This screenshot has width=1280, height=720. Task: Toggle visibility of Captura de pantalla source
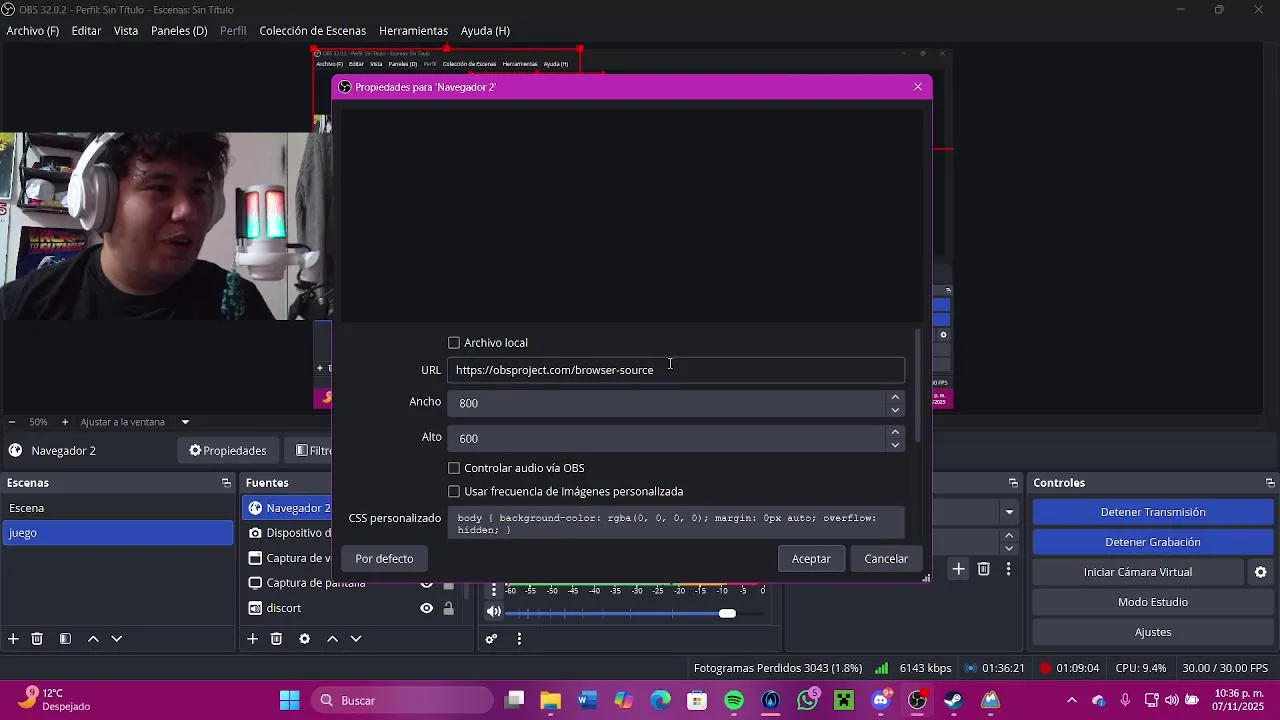[x=427, y=583]
